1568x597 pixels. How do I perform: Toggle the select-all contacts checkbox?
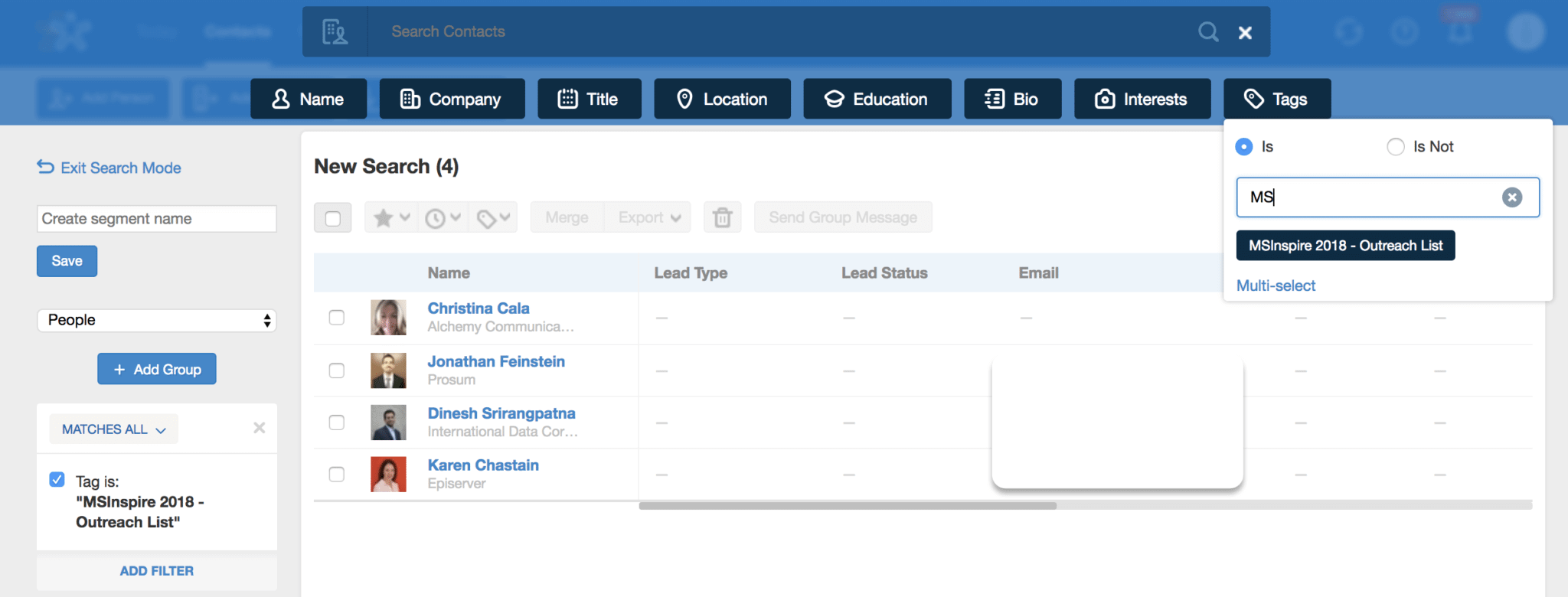tap(333, 218)
